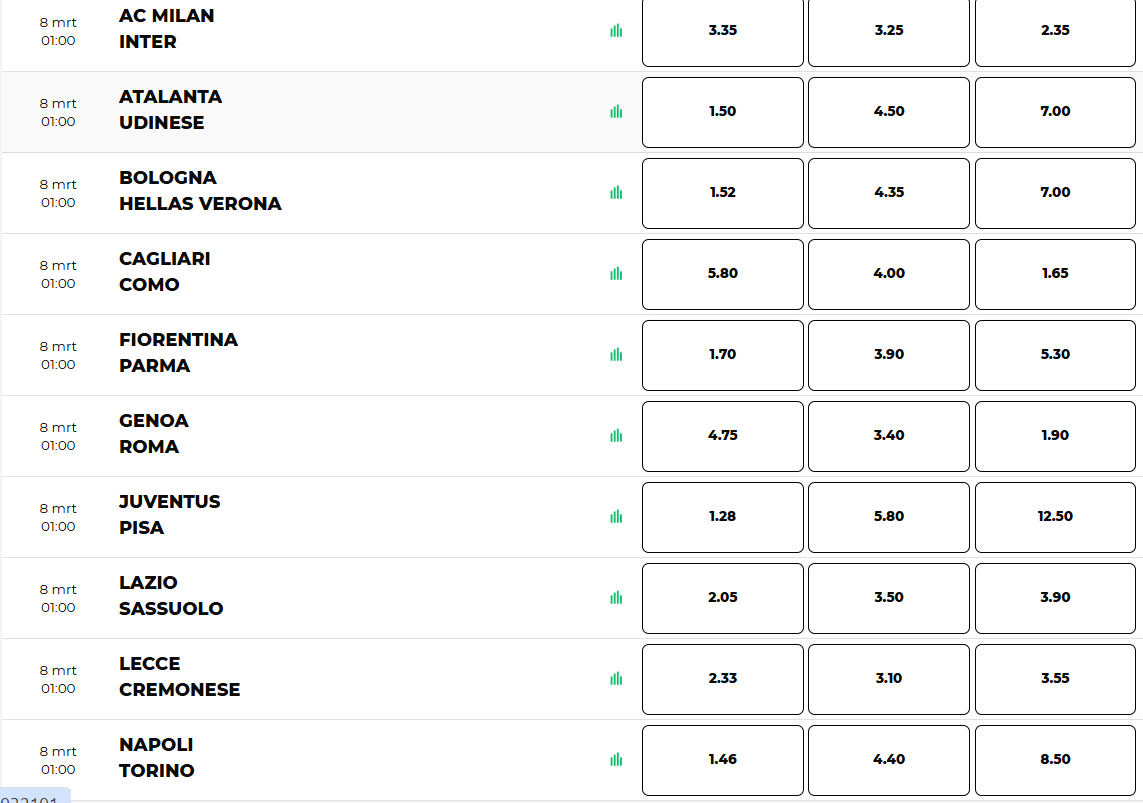This screenshot has height=803, width=1143.
Task: Pick Atalanta home win at 1.50
Action: (x=722, y=112)
